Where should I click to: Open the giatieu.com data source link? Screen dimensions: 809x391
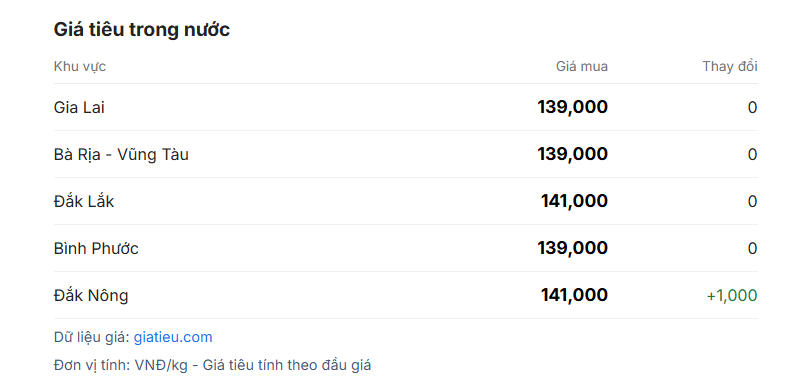[173, 337]
